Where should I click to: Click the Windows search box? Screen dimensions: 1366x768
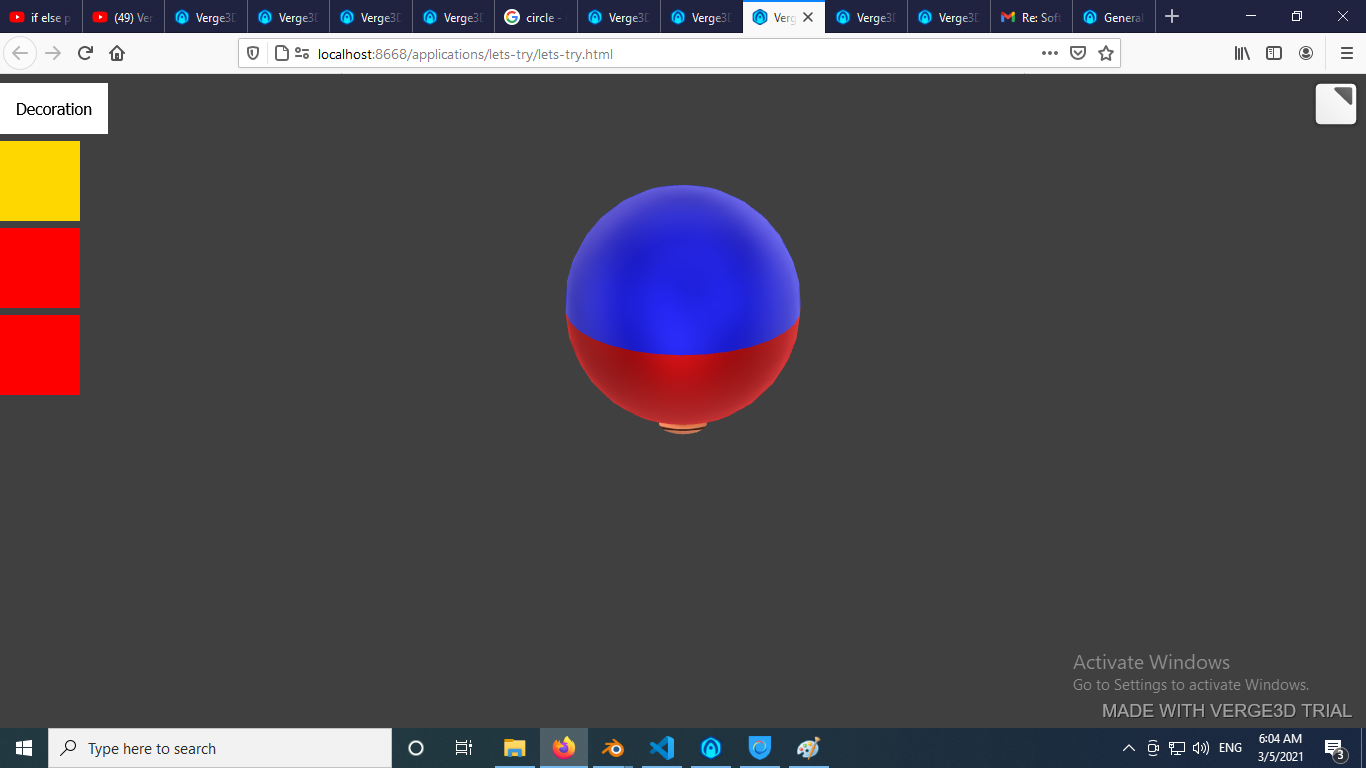[x=220, y=748]
